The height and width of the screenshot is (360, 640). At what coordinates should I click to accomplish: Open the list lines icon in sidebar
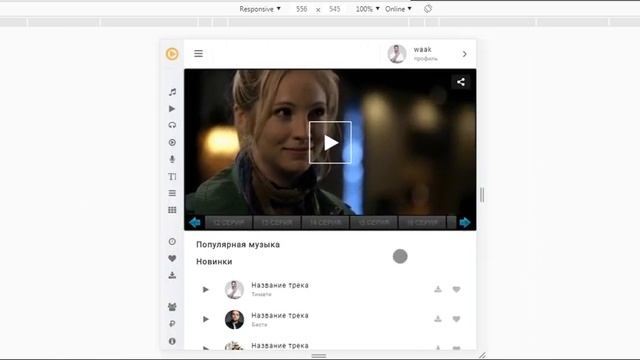[172, 193]
